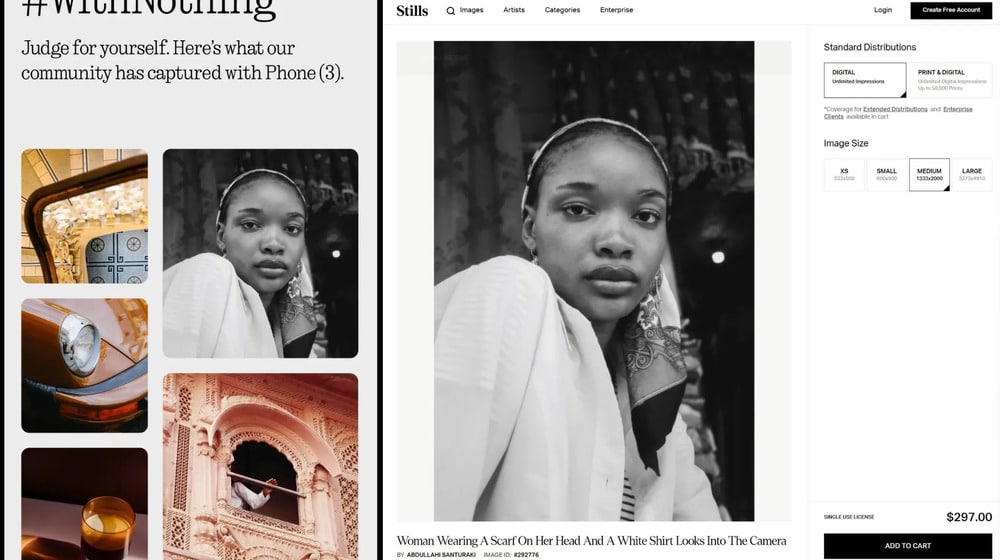Screen dimensions: 1000x560
Task: Open Abdullahi Santuraki artist link
Action: click(x=441, y=555)
